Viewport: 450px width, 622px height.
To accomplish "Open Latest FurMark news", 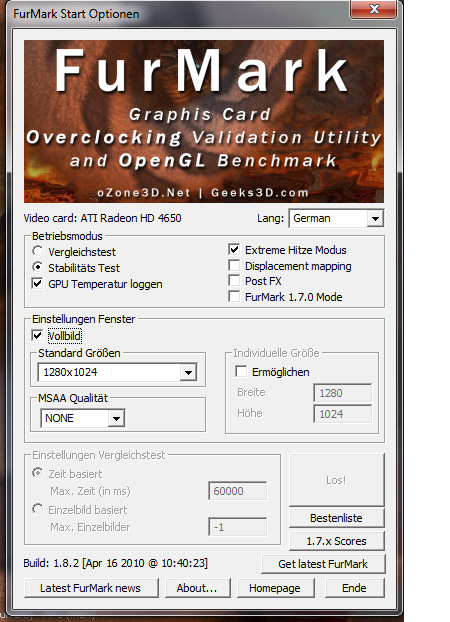I will tap(91, 588).
